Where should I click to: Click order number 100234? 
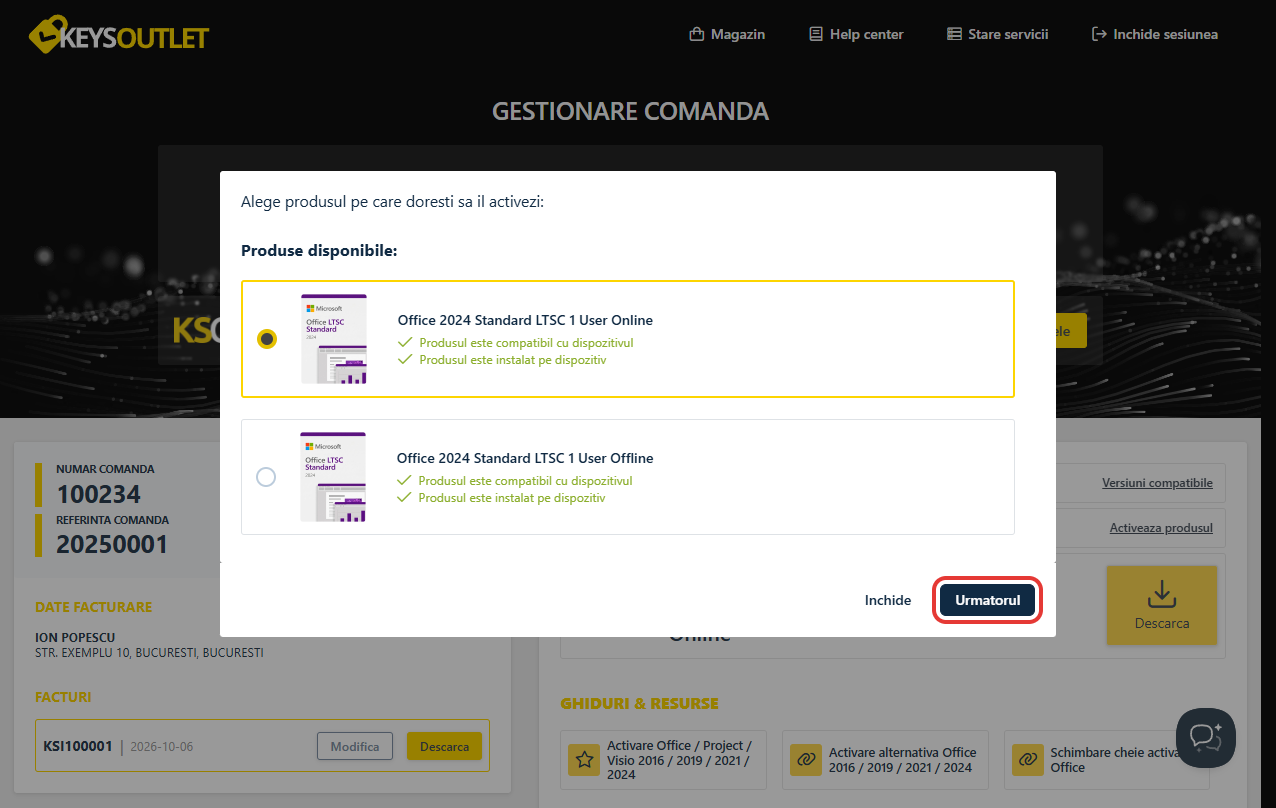99,494
